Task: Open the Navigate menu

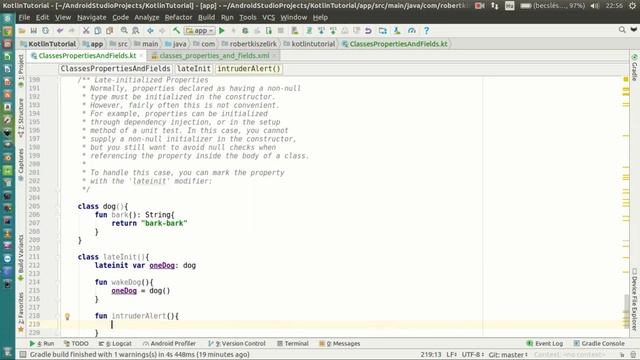Action: click(91, 18)
